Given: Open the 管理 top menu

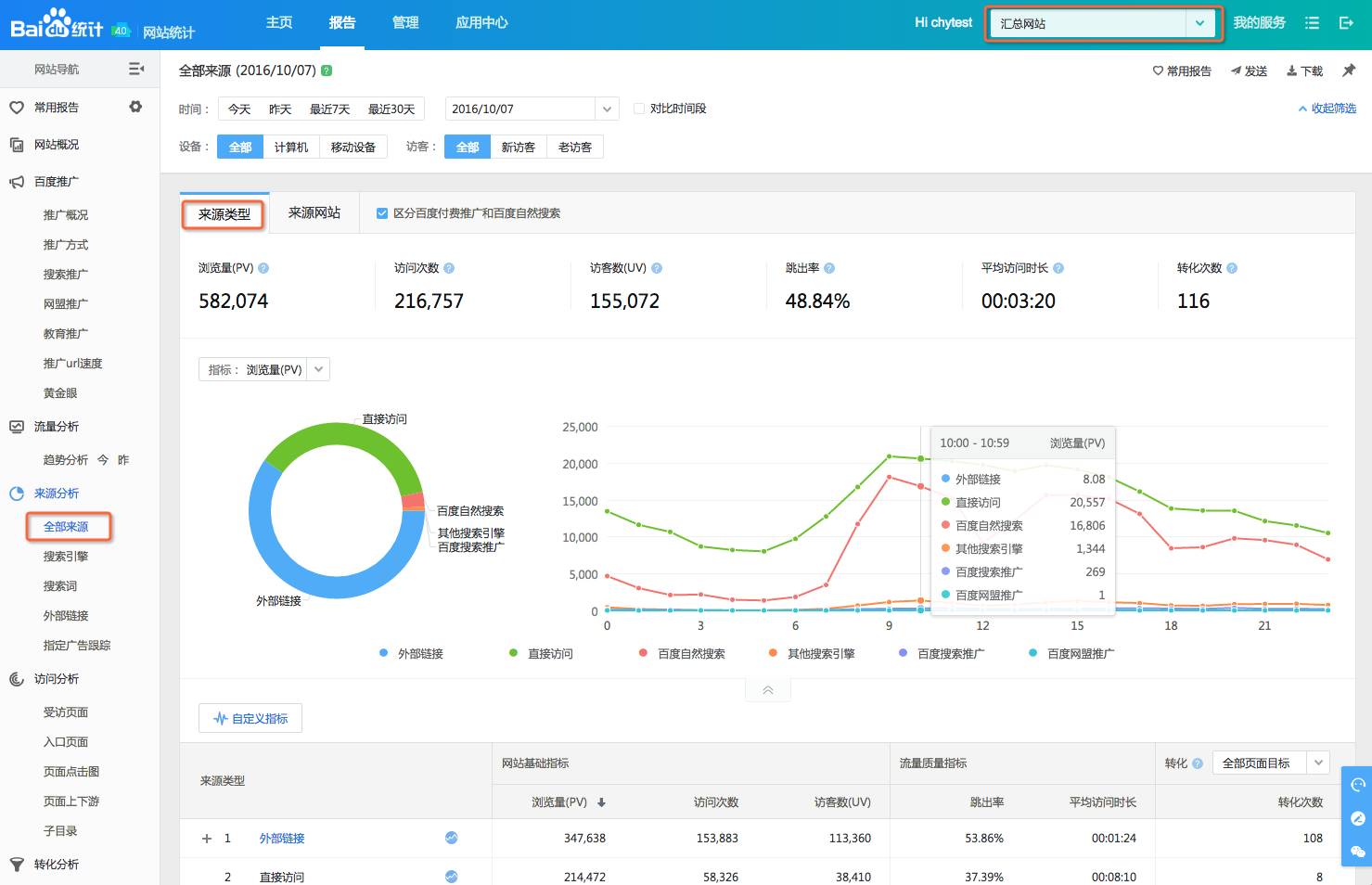Looking at the screenshot, I should click(x=405, y=23).
